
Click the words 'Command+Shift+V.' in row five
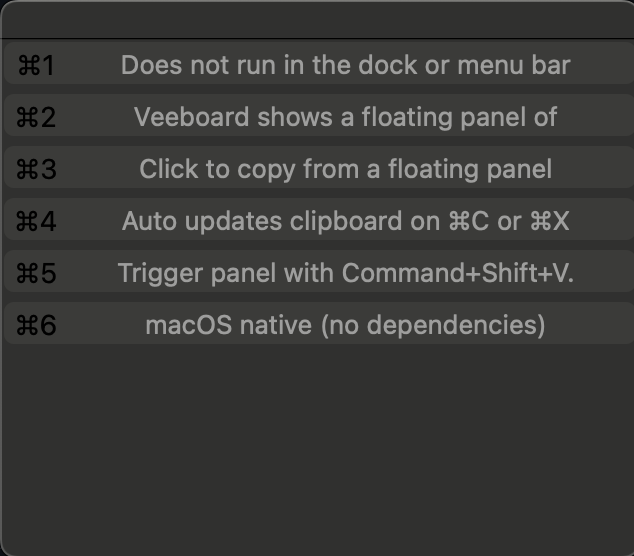[458, 273]
